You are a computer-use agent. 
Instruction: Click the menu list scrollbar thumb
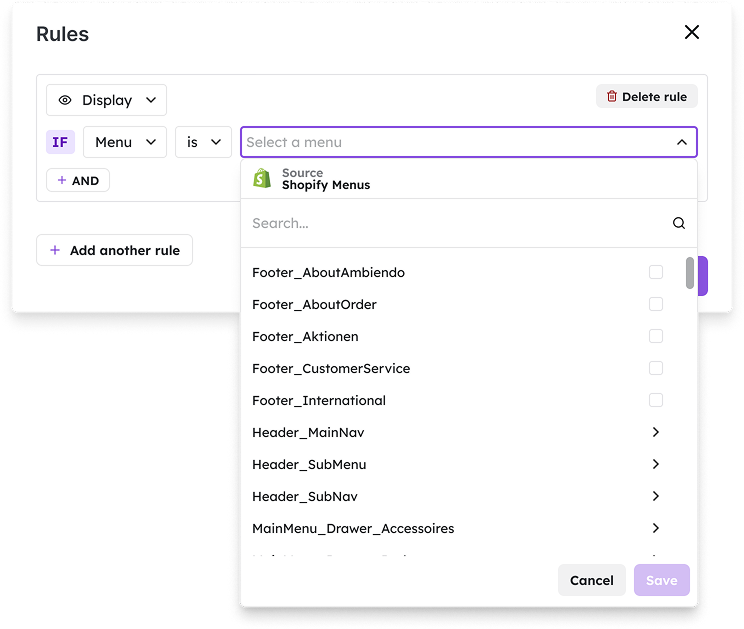690,273
